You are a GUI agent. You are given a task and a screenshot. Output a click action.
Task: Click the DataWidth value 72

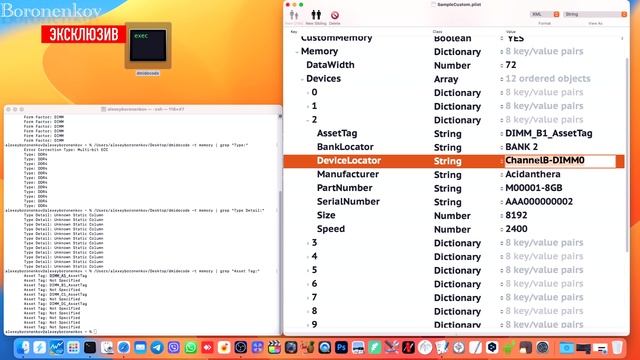511,65
